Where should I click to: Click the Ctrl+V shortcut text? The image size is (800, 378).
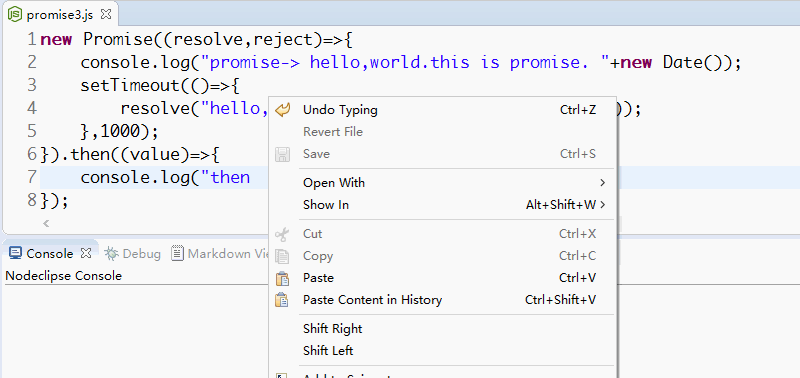578,278
